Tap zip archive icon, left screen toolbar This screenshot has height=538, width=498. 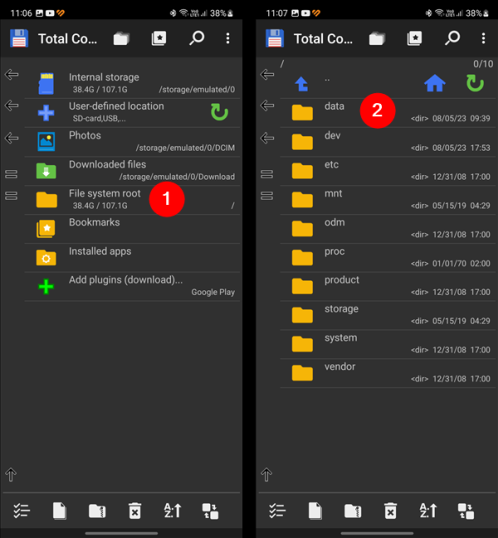click(x=97, y=511)
